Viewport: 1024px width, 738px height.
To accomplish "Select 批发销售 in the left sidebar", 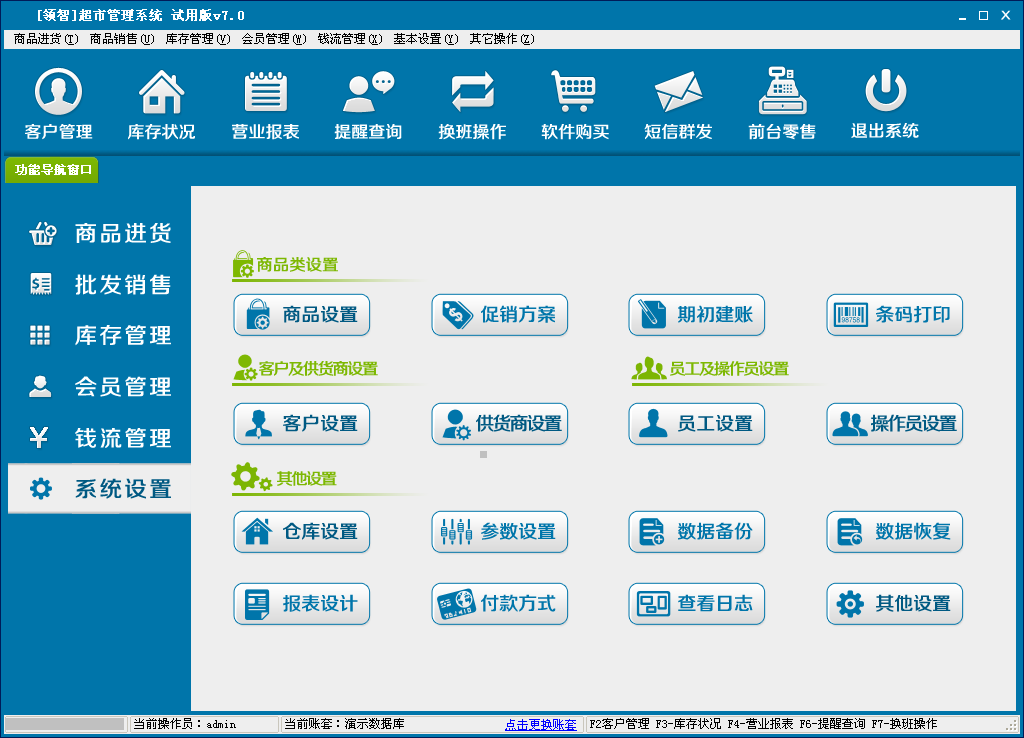I will 96,285.
